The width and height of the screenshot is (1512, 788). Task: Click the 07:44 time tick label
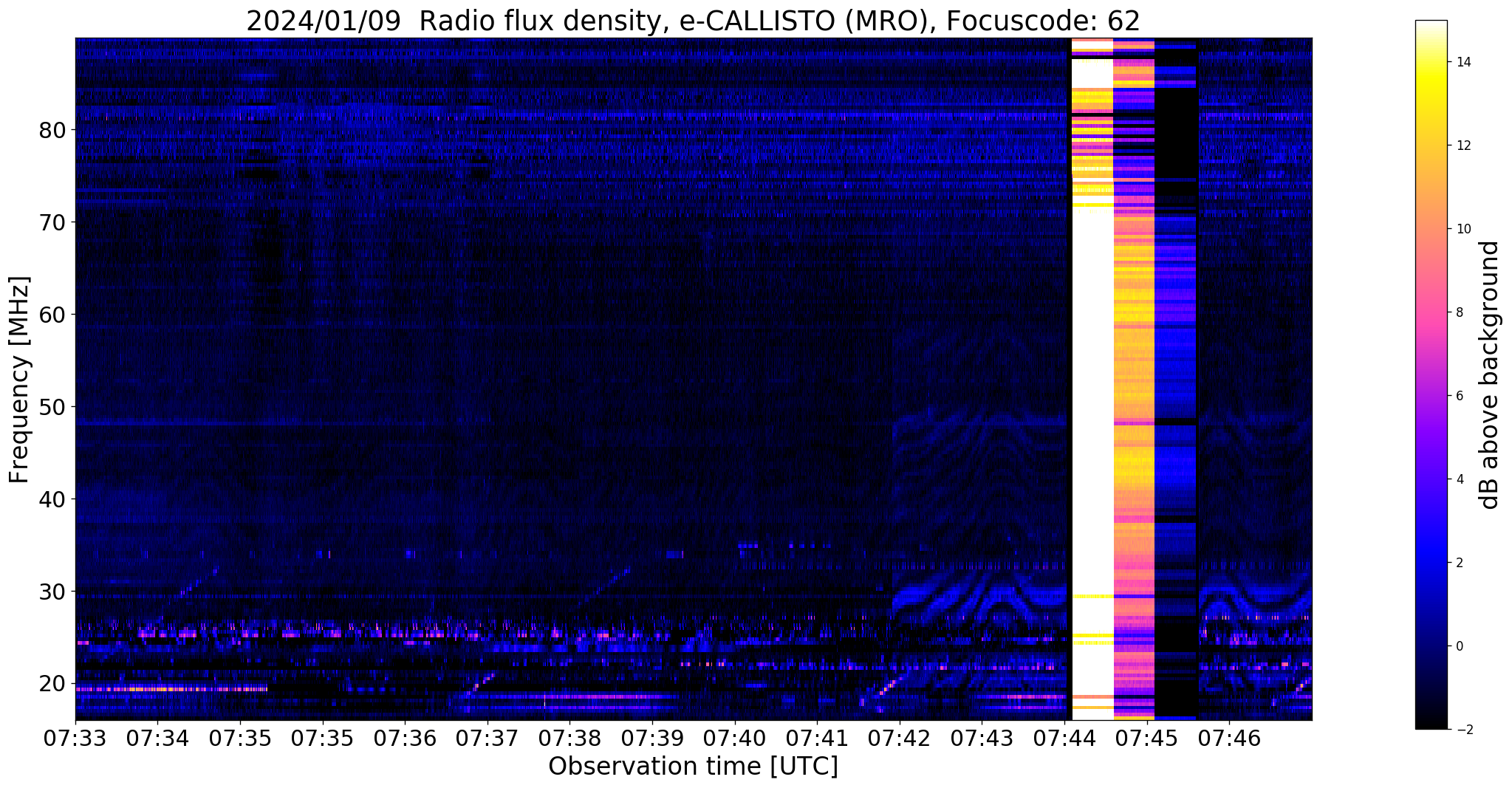click(1064, 738)
